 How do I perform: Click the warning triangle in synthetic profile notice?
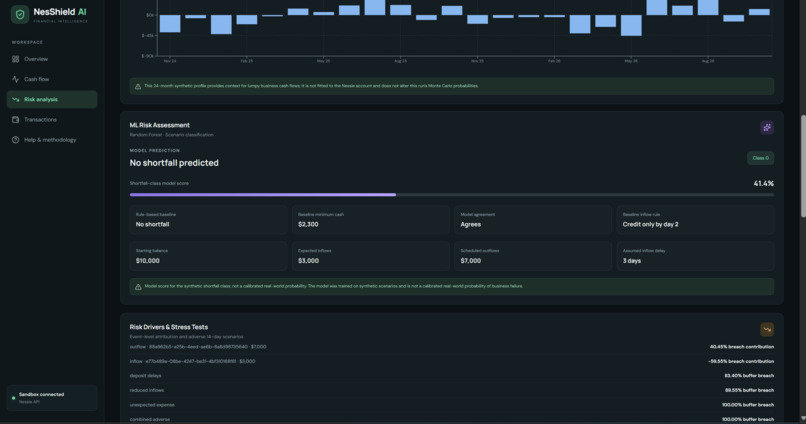pos(138,86)
